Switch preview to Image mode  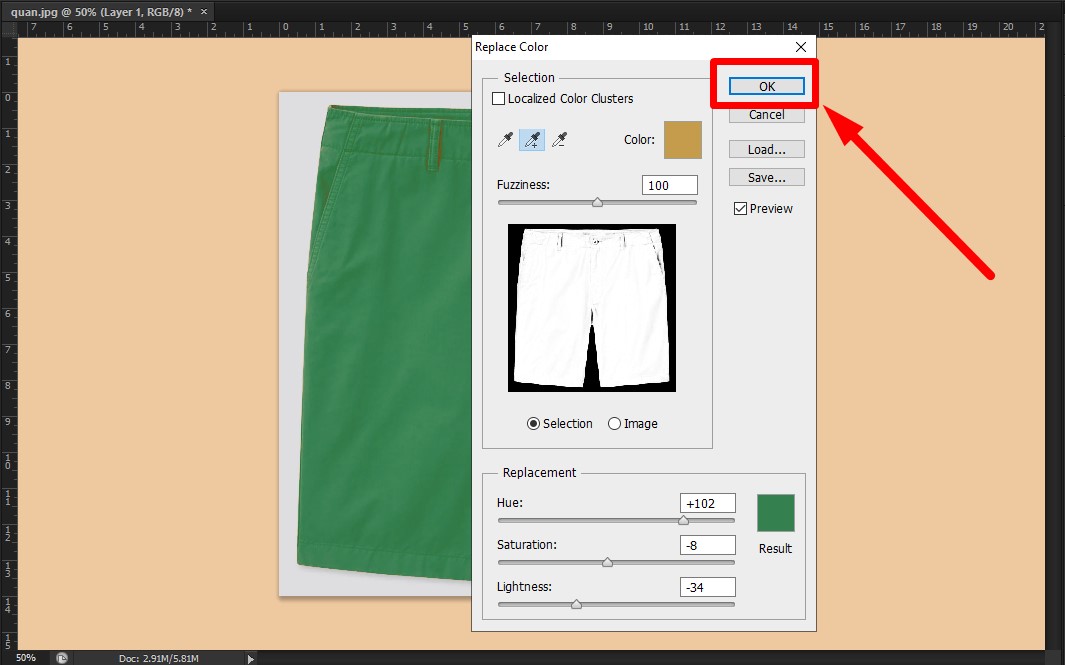tap(614, 423)
